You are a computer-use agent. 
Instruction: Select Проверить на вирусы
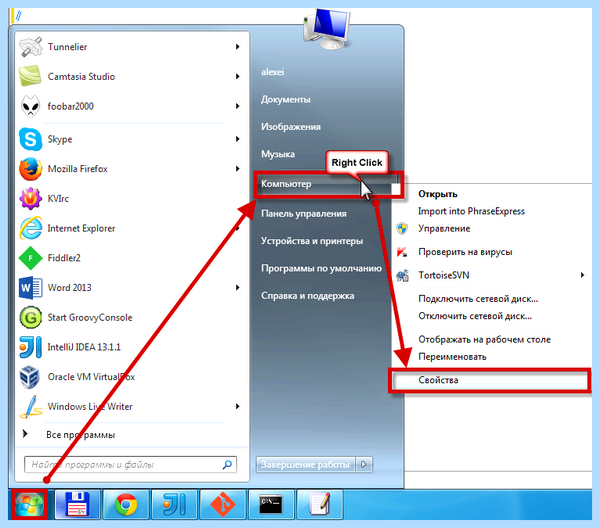465,252
